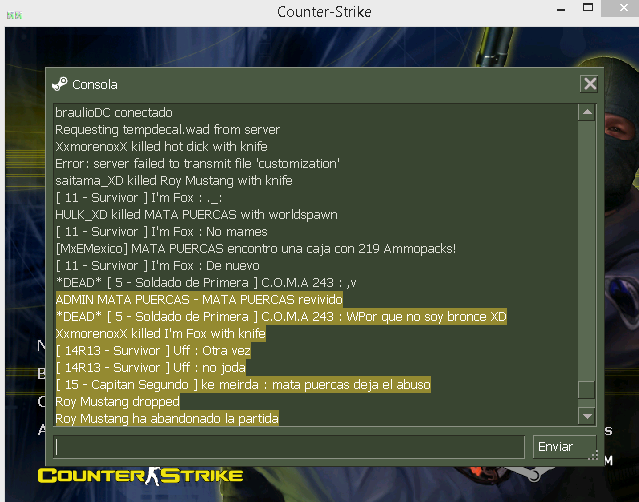
Task: Click the empty scrollbar track above thumb
Action: point(586,251)
